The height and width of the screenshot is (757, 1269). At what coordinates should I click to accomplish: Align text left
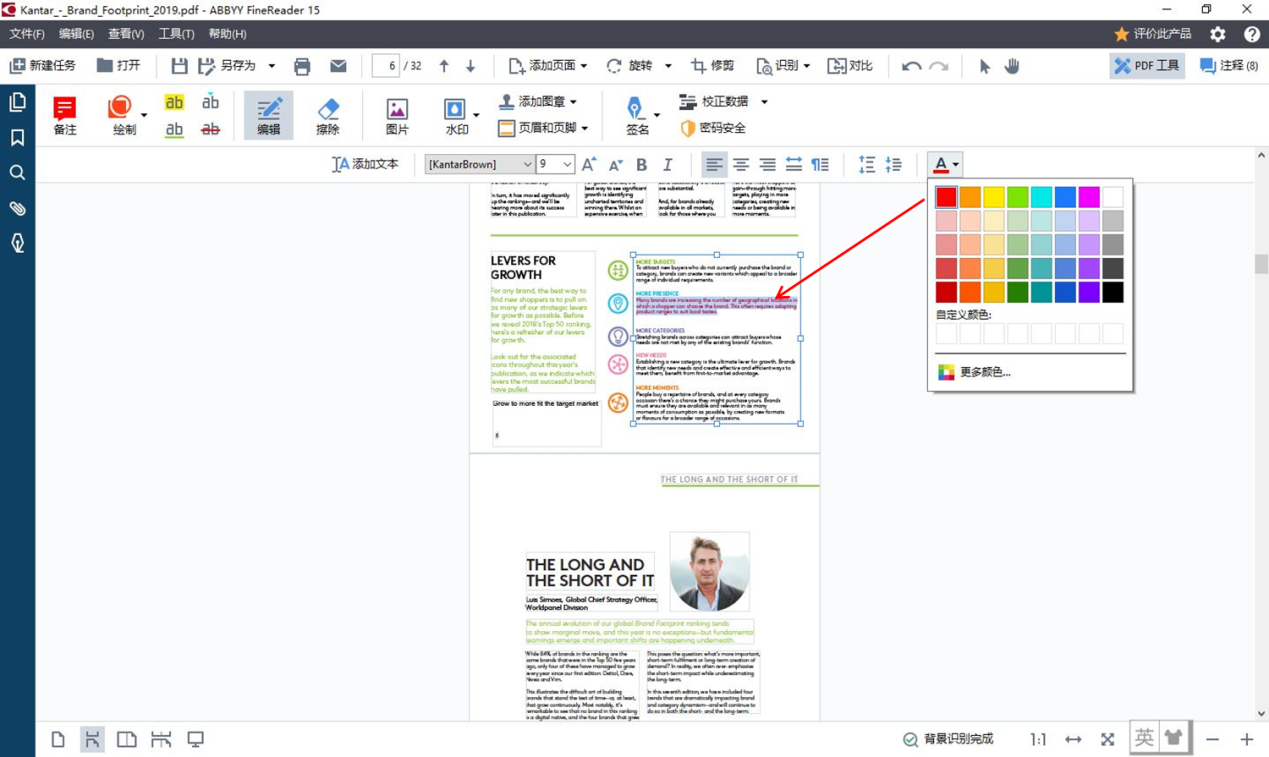pyautogui.click(x=714, y=164)
